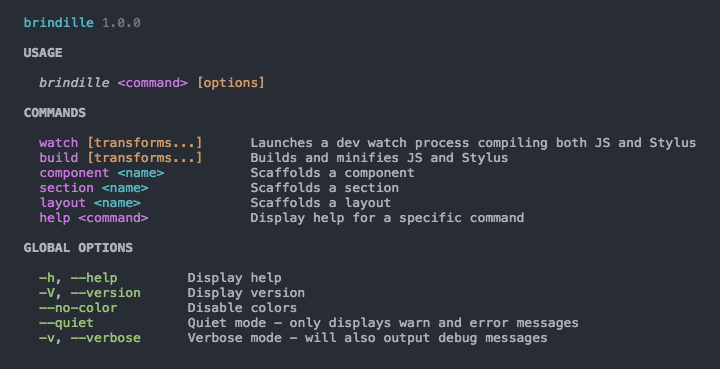Click the section command
This screenshot has width=720, height=369.
[67, 188]
